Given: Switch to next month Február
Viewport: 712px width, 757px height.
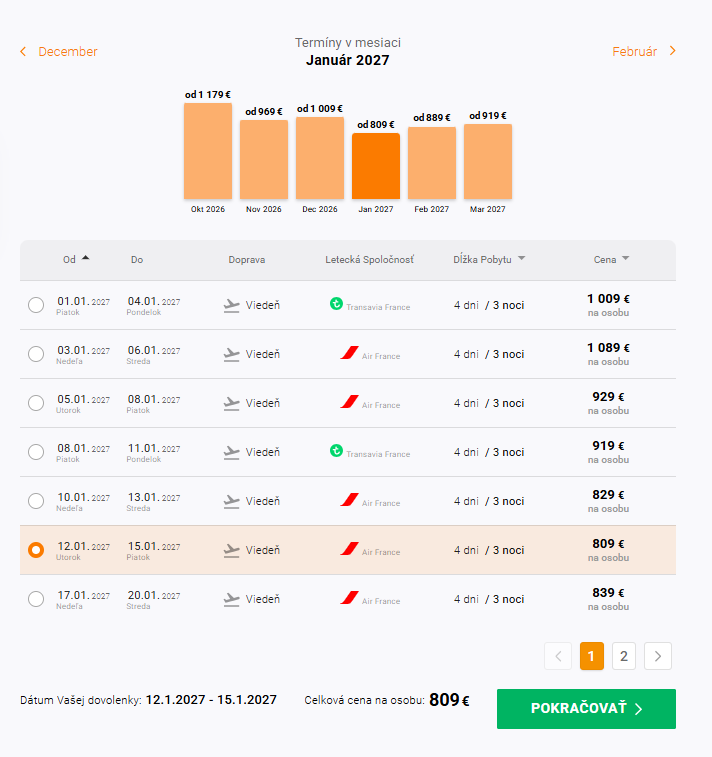Looking at the screenshot, I should point(644,52).
